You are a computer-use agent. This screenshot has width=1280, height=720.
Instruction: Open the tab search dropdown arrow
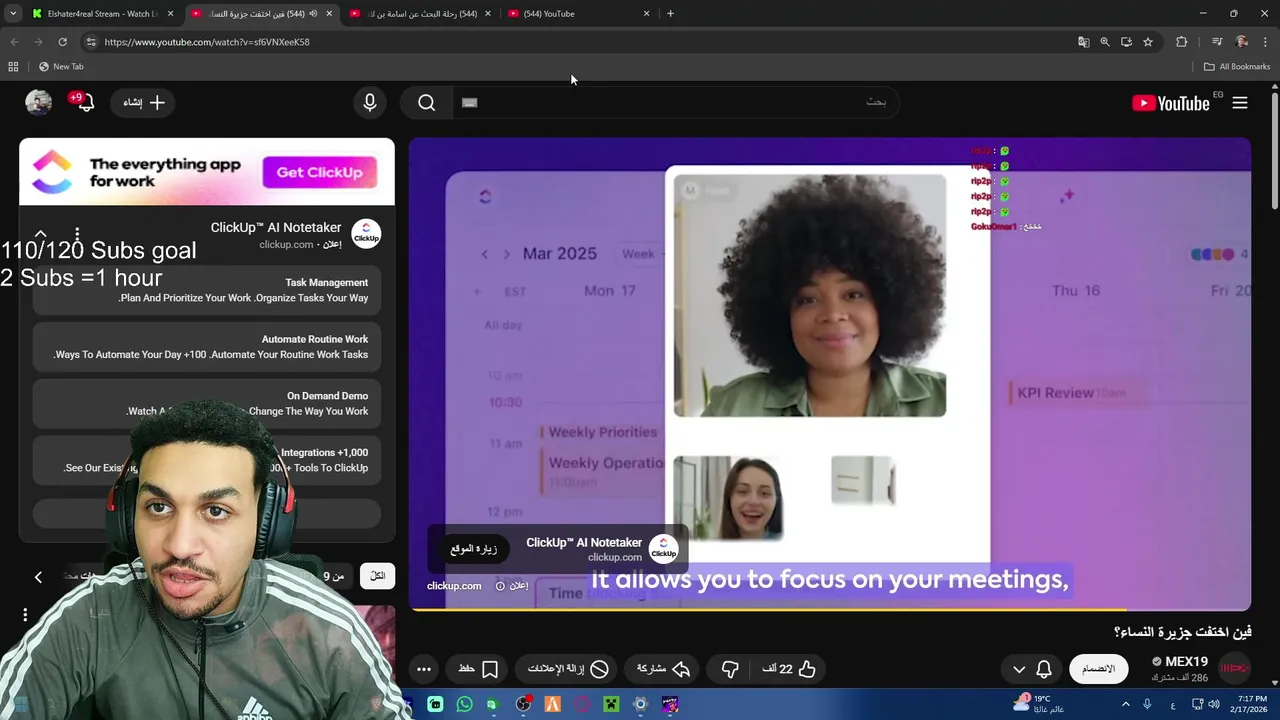tap(13, 14)
